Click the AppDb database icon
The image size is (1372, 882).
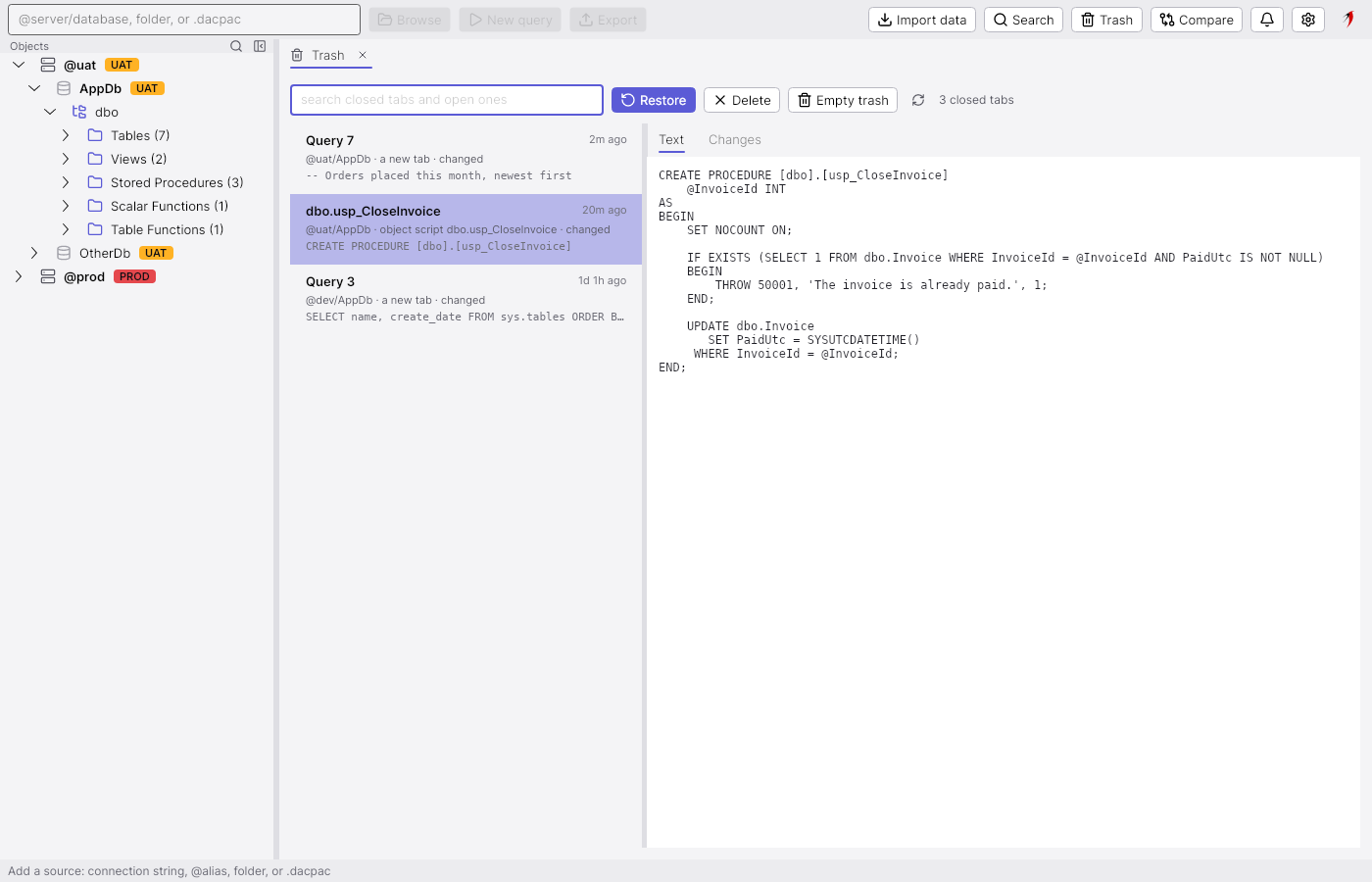(64, 88)
